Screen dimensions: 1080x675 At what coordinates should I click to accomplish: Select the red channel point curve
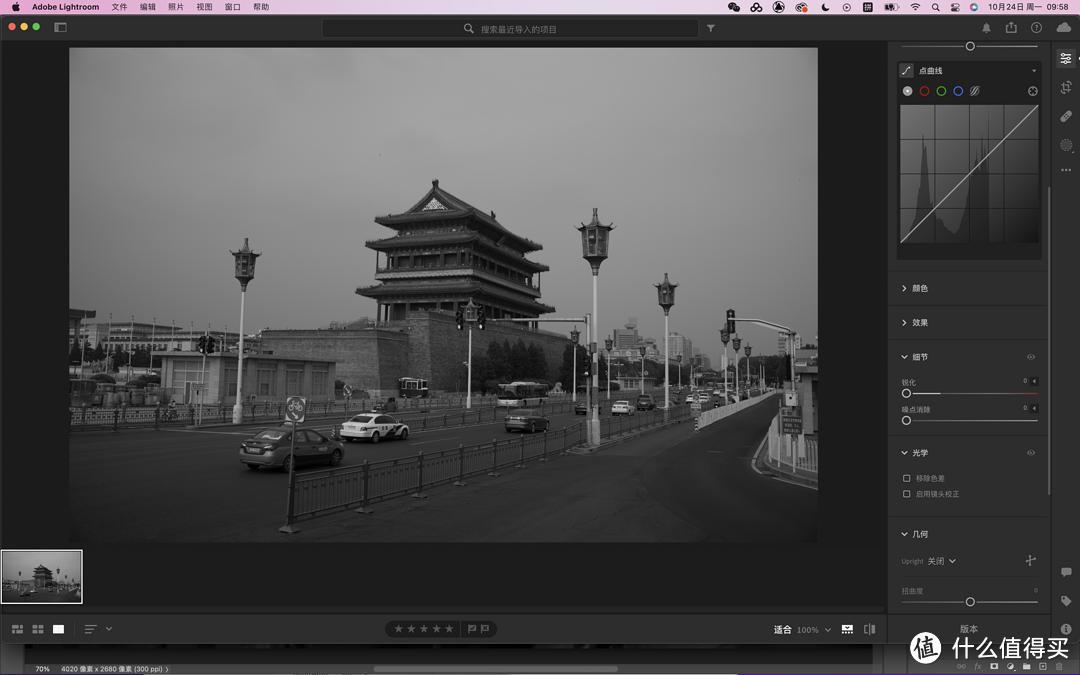click(924, 90)
